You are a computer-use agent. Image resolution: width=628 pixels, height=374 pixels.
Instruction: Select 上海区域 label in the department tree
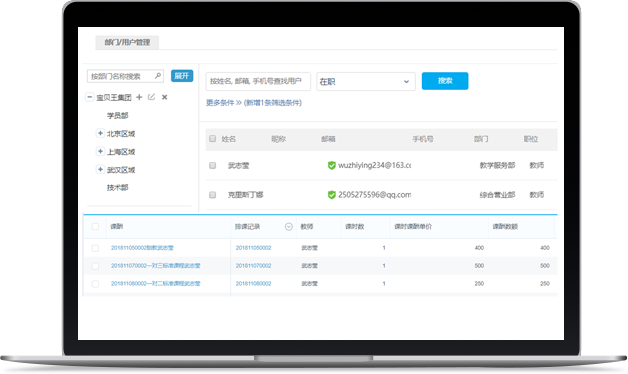(121, 151)
